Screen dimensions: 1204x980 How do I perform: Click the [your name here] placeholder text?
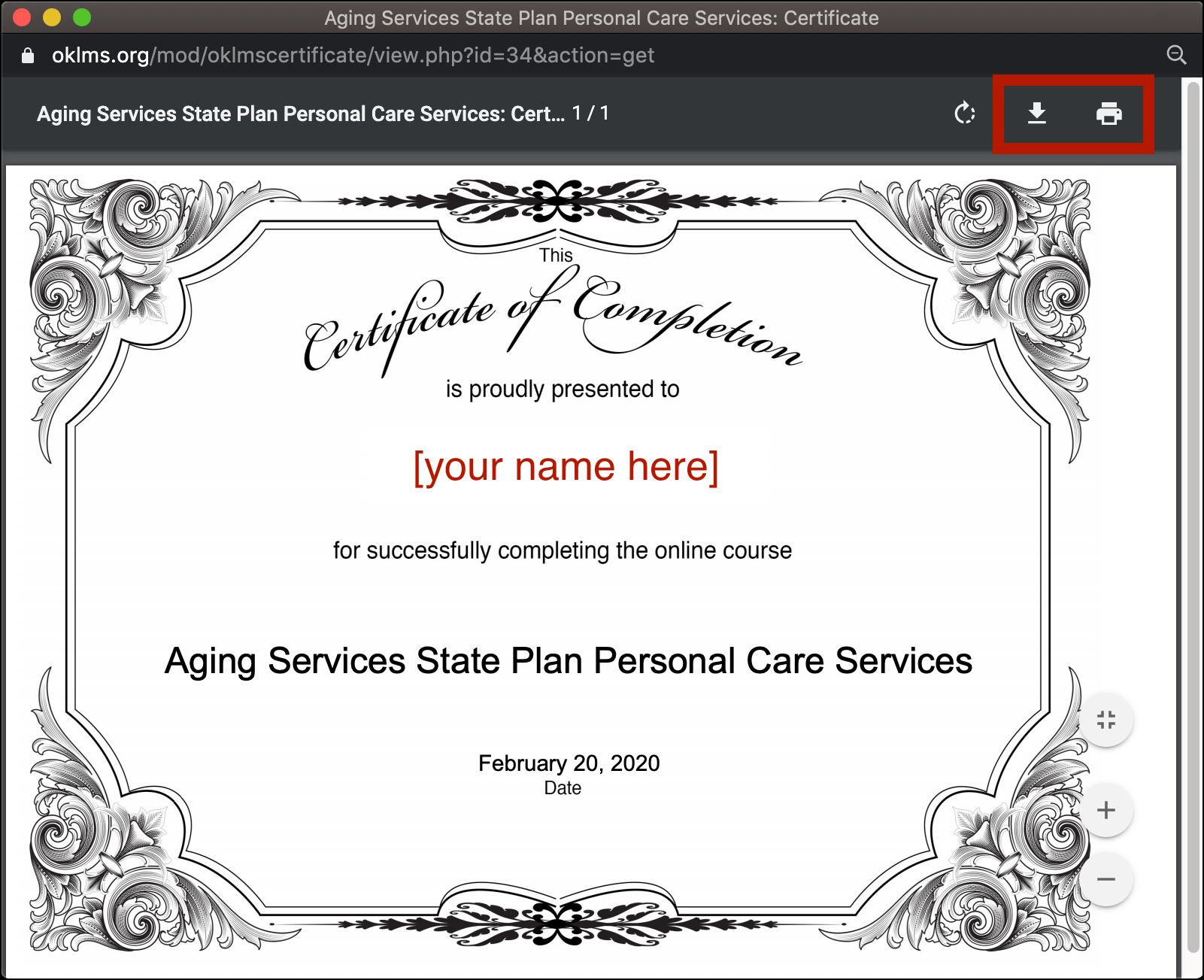point(566,466)
